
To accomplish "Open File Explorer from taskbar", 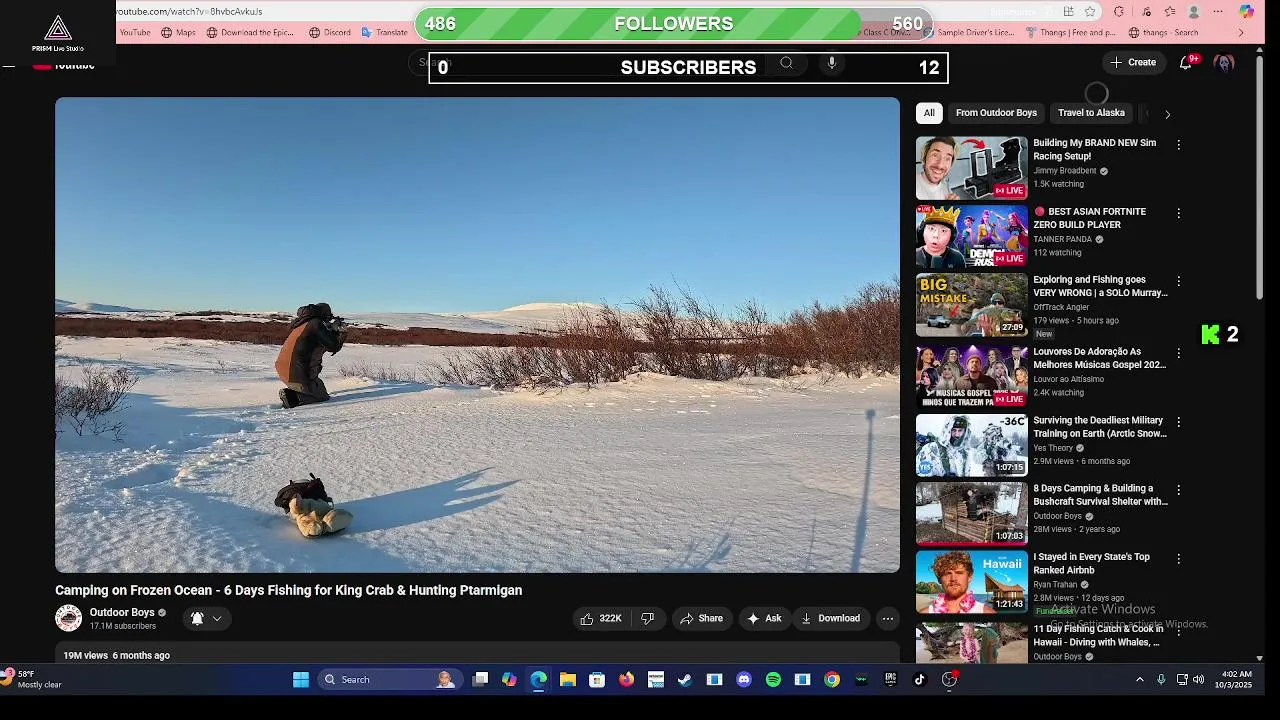I will [x=567, y=680].
